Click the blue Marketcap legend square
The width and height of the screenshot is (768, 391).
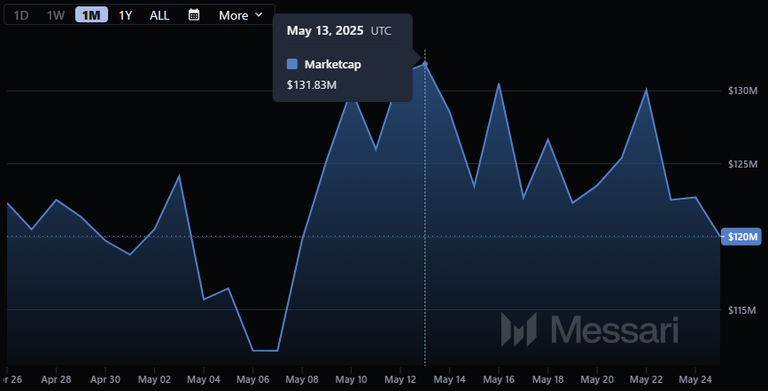pyautogui.click(x=292, y=64)
